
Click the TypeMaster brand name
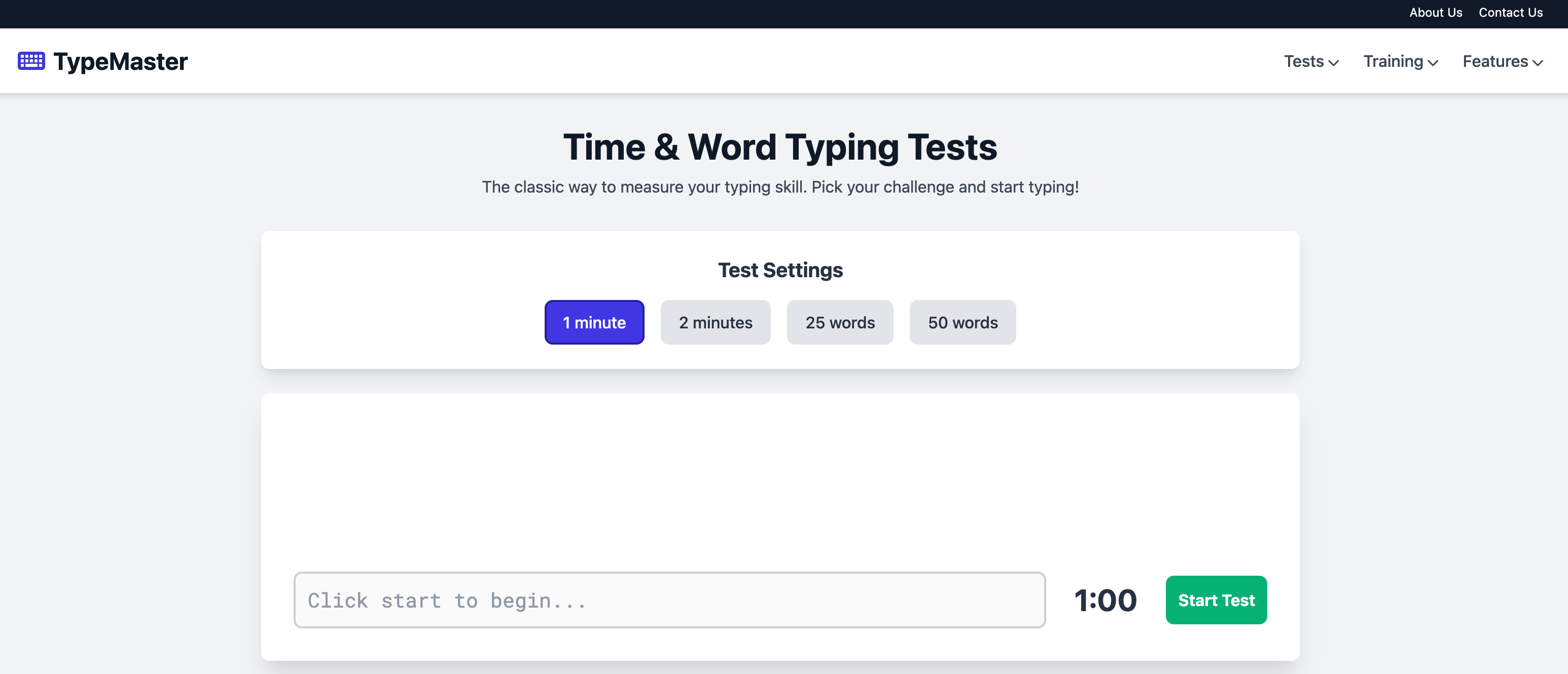coord(120,61)
